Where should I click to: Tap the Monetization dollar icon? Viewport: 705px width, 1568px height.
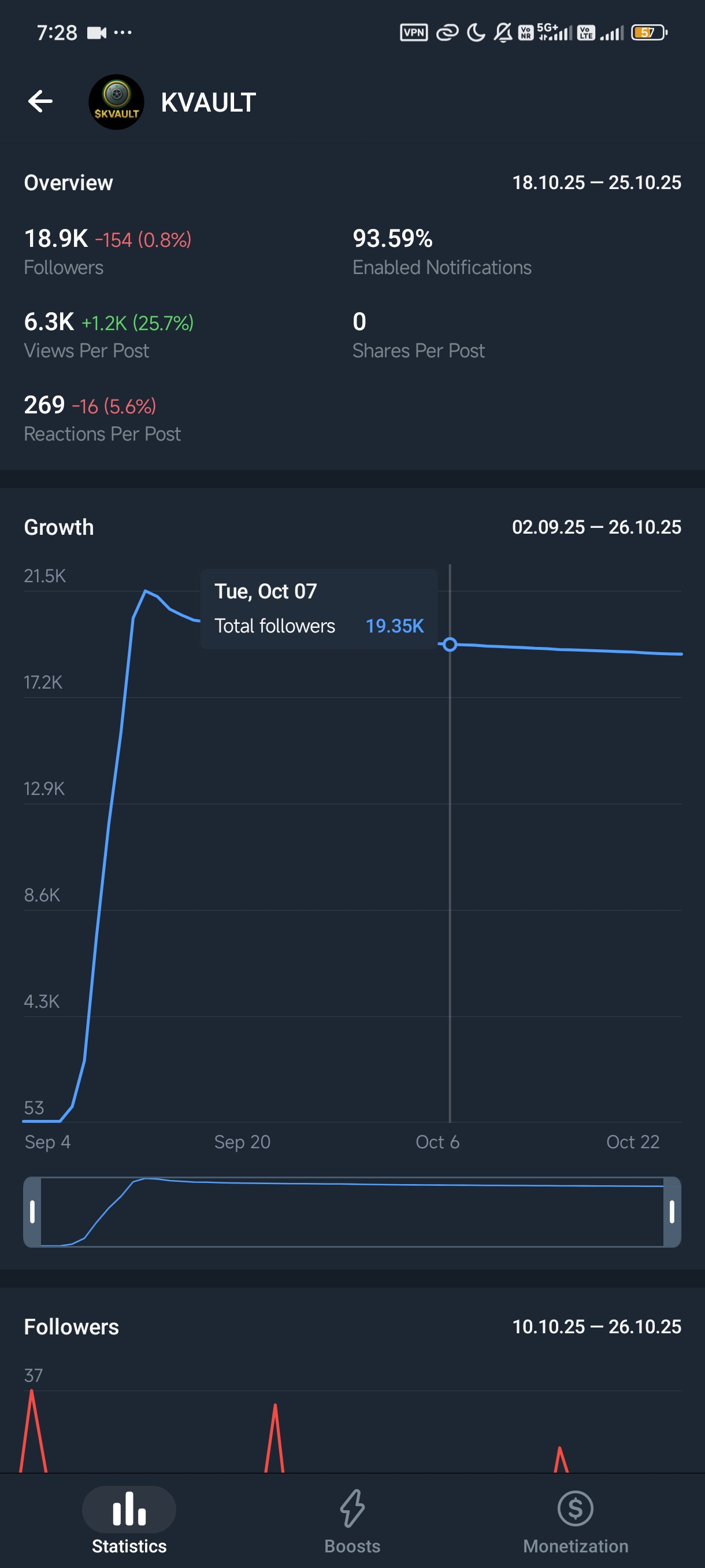tap(575, 1508)
